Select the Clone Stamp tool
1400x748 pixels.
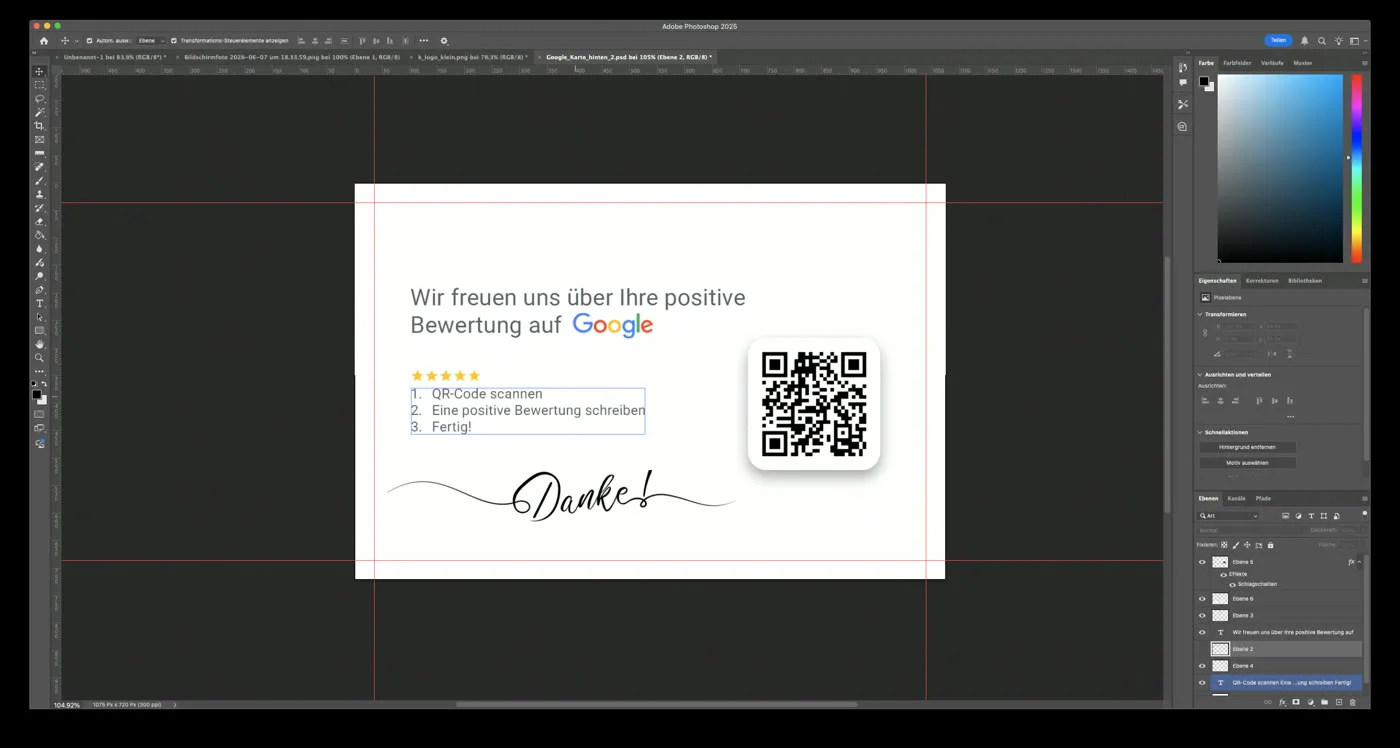coord(40,194)
